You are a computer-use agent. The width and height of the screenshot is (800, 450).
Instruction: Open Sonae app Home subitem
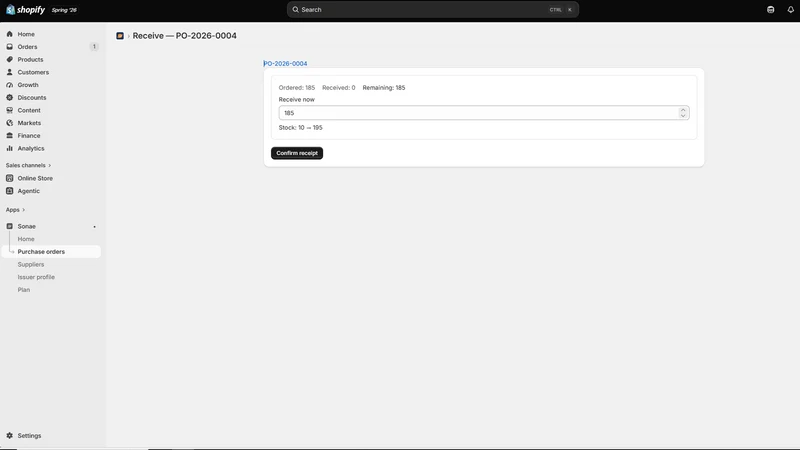(x=26, y=239)
